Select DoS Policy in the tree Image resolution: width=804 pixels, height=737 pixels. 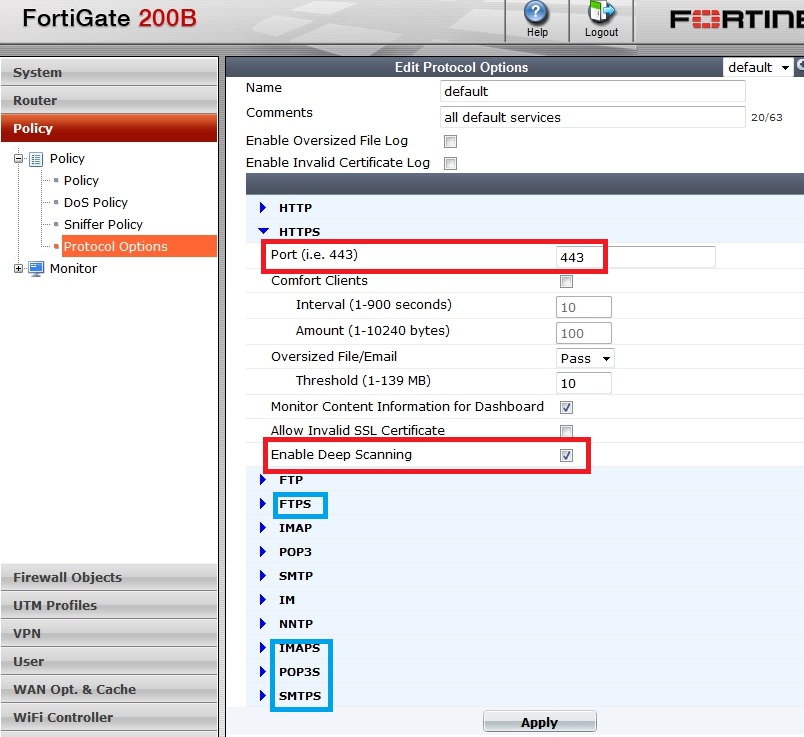pyautogui.click(x=96, y=202)
